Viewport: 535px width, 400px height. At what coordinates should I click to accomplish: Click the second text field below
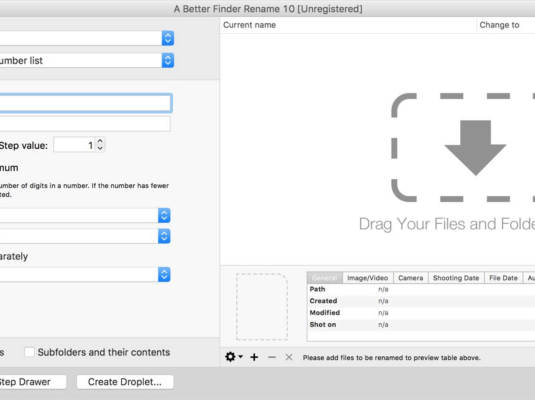(x=85, y=124)
